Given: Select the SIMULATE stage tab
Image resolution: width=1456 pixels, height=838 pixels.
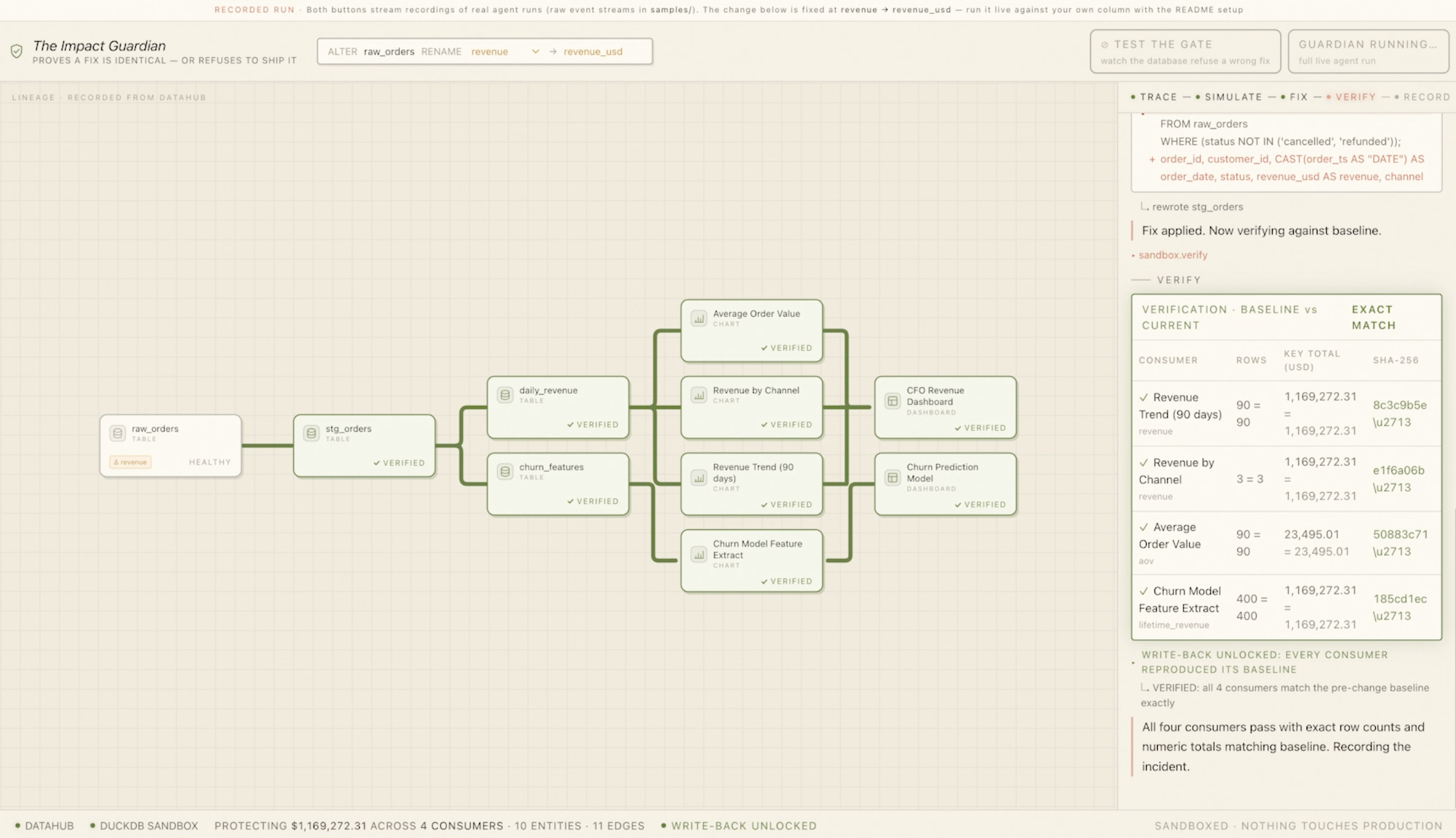Looking at the screenshot, I should pos(1228,97).
